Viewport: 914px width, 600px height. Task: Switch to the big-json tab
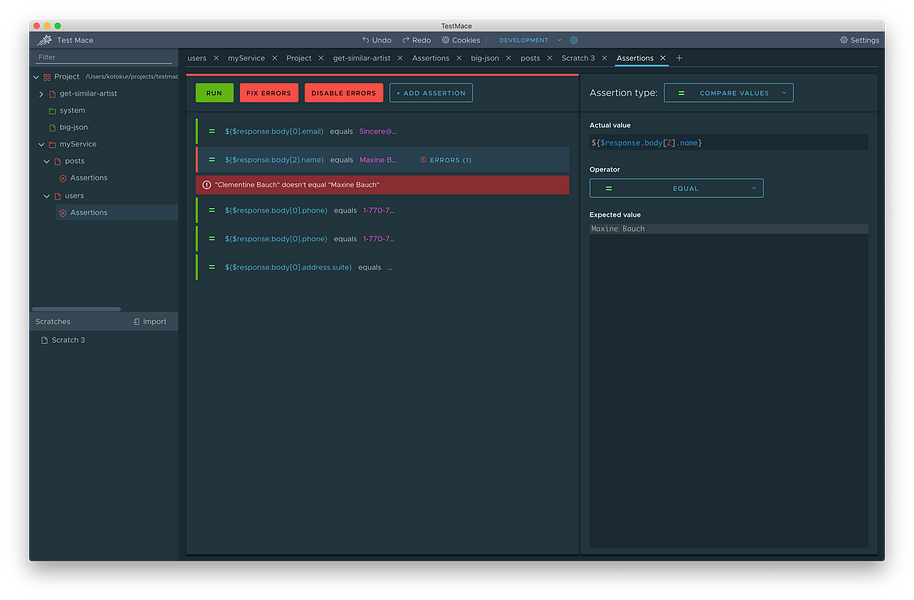coord(485,58)
